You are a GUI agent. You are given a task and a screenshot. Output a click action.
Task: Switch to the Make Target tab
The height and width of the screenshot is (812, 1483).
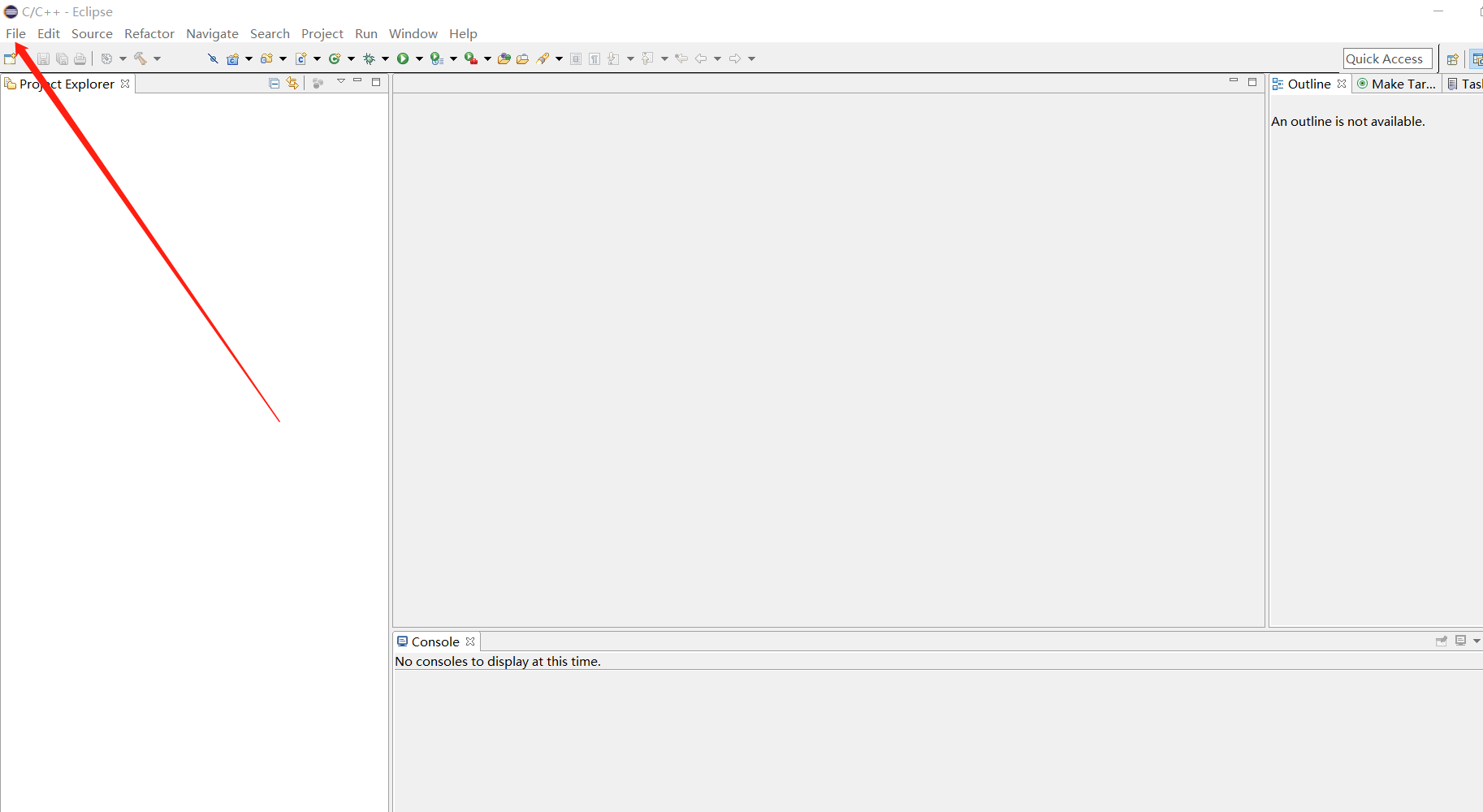tap(1396, 84)
